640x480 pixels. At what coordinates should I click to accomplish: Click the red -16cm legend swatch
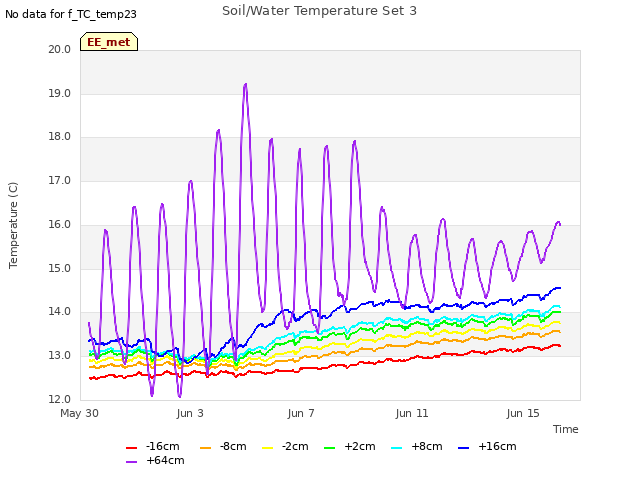coord(131,448)
